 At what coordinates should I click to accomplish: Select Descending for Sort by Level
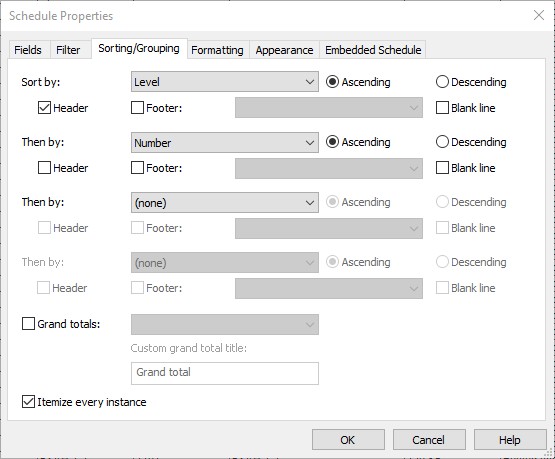pyautogui.click(x=442, y=82)
